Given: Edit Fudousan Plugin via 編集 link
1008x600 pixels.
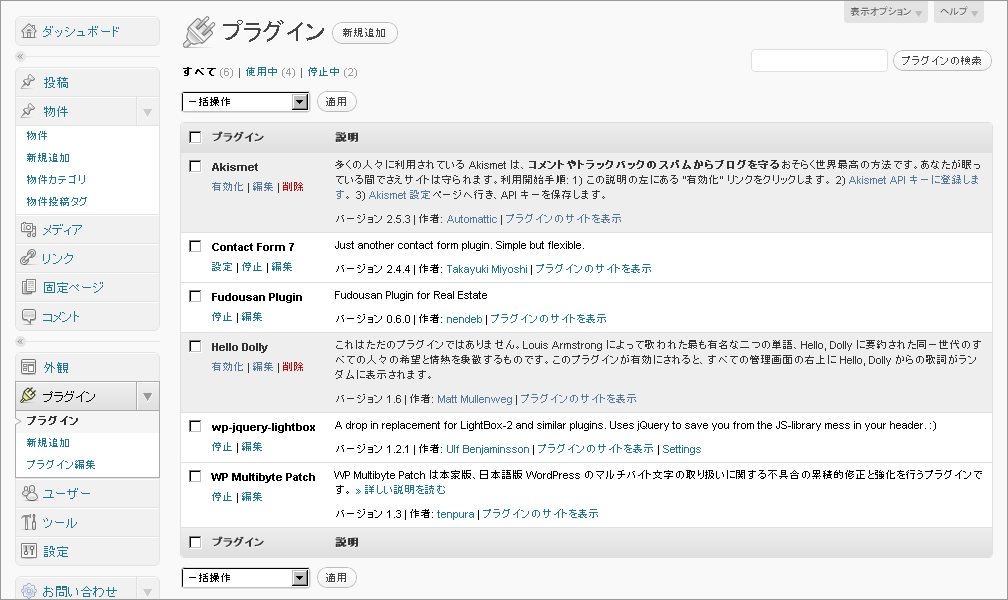Looking at the screenshot, I should coord(251,316).
